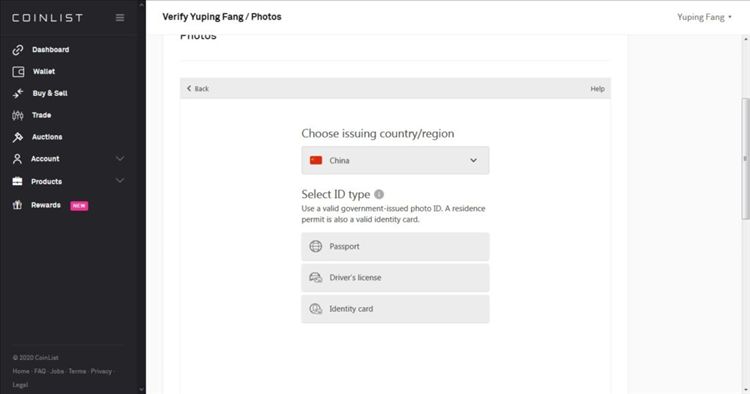Click the page's vertical scrollbar thumb
The height and width of the screenshot is (394, 750).
click(745, 158)
